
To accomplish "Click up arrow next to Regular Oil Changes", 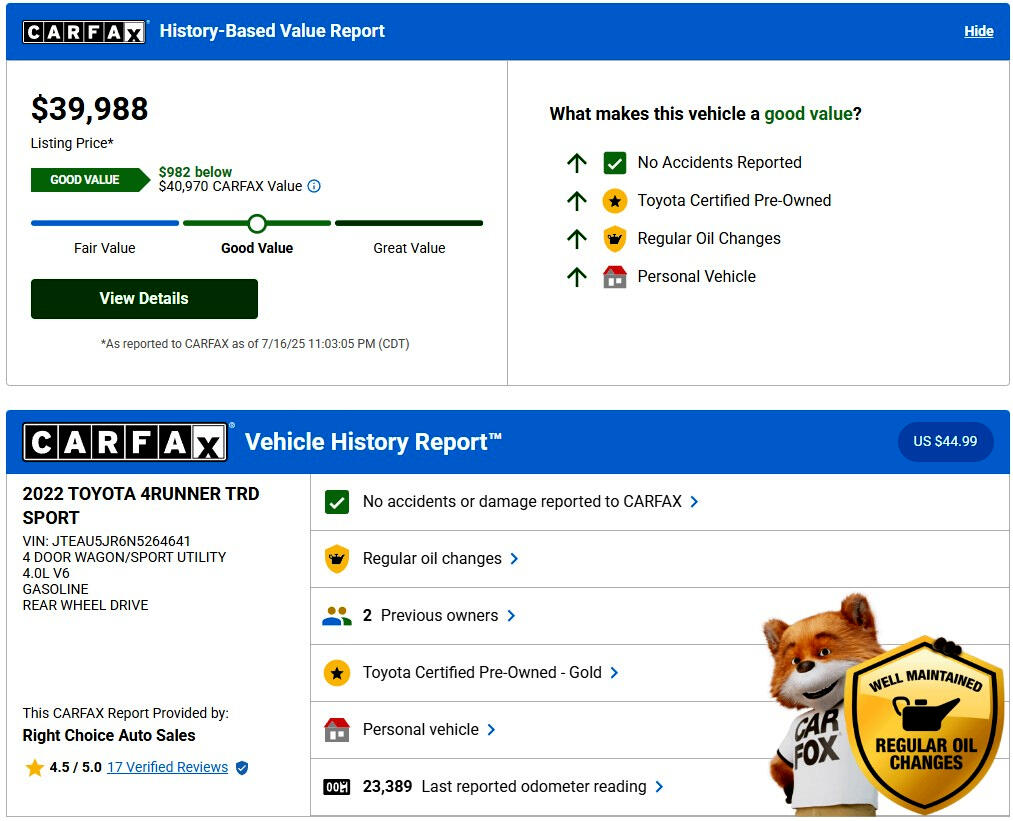I will point(576,239).
